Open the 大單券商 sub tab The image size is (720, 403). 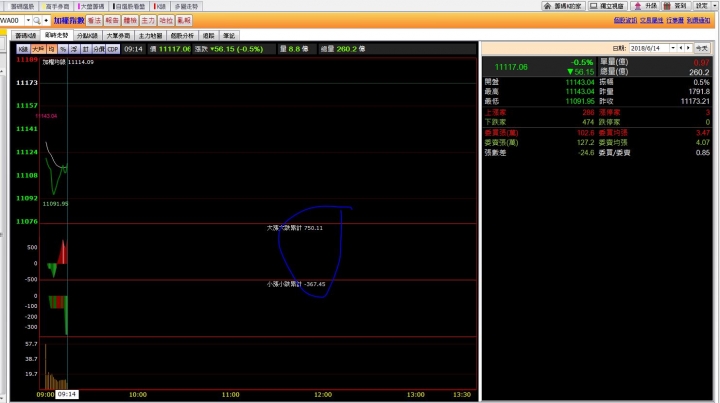118,35
